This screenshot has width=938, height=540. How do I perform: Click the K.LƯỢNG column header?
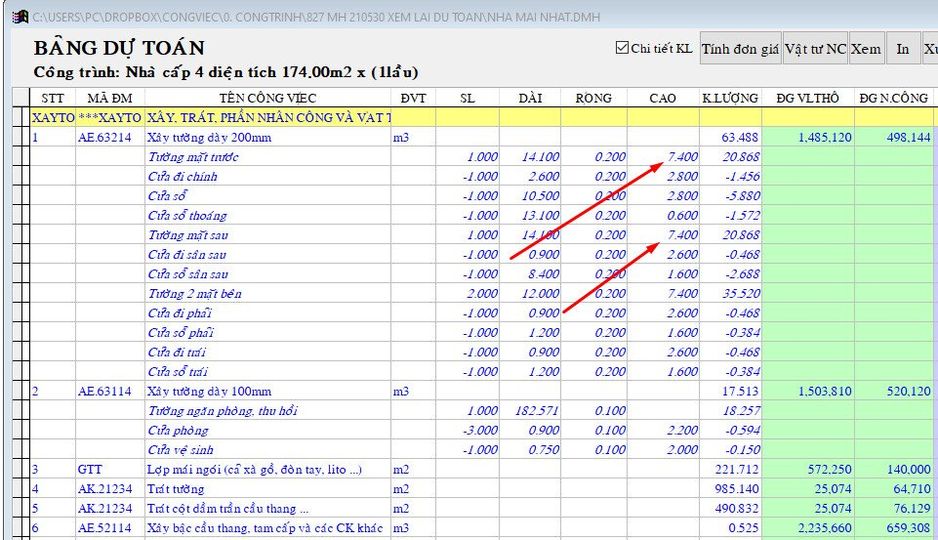coord(729,98)
